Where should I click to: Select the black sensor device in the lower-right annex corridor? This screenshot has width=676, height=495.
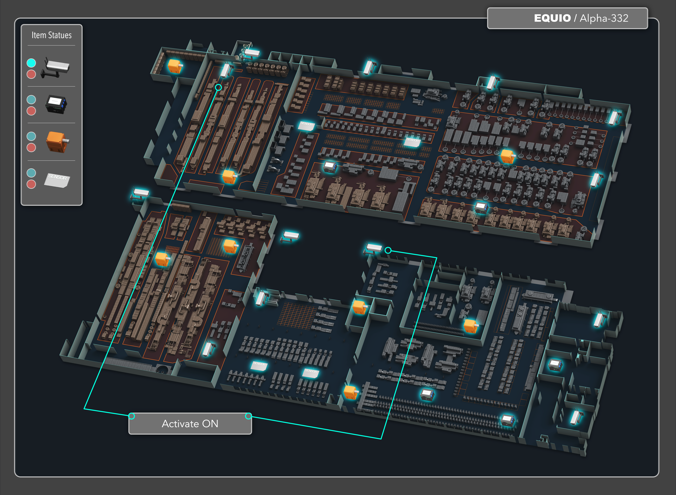[555, 365]
